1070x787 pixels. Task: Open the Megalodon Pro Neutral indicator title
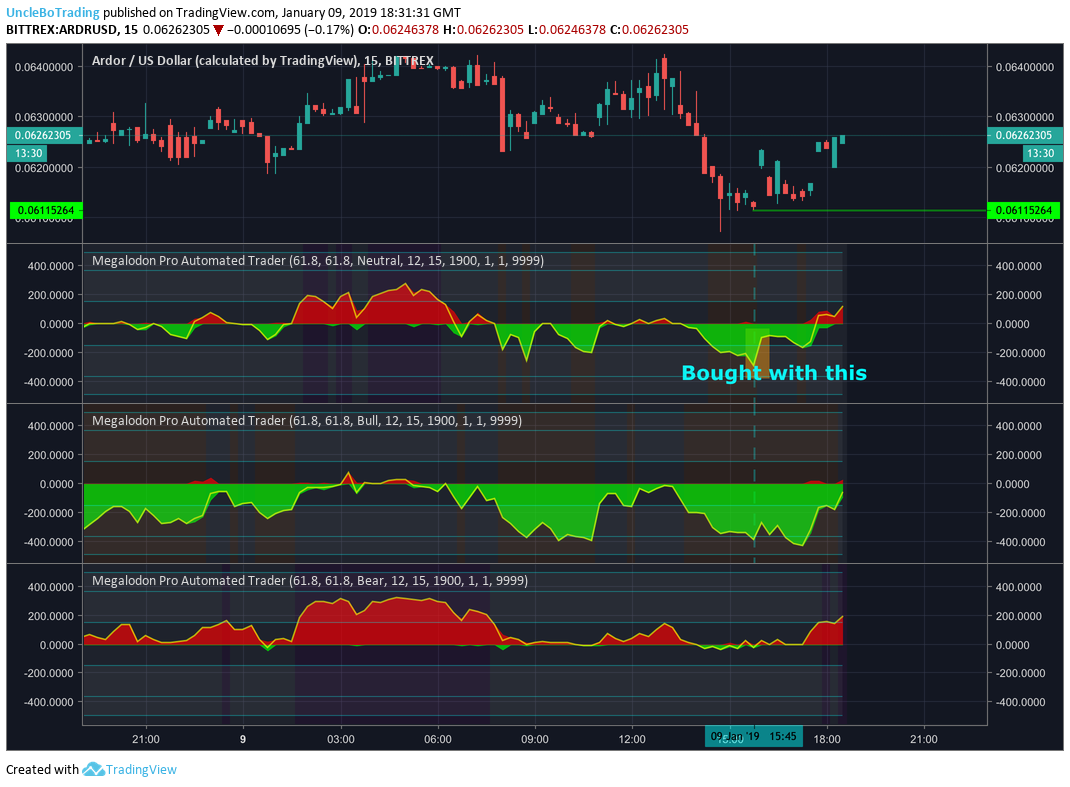point(318,261)
